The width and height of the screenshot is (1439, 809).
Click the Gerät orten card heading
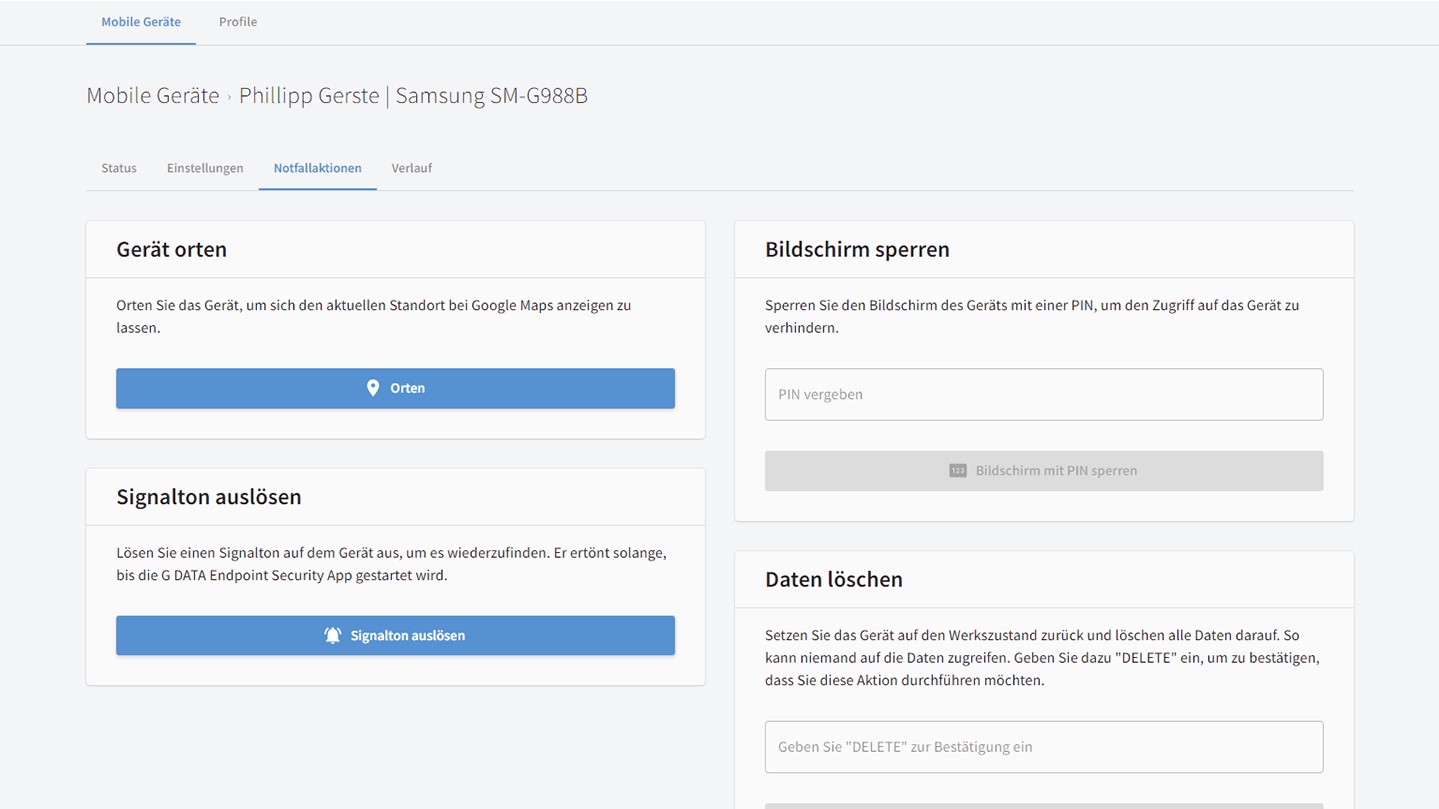tap(171, 249)
